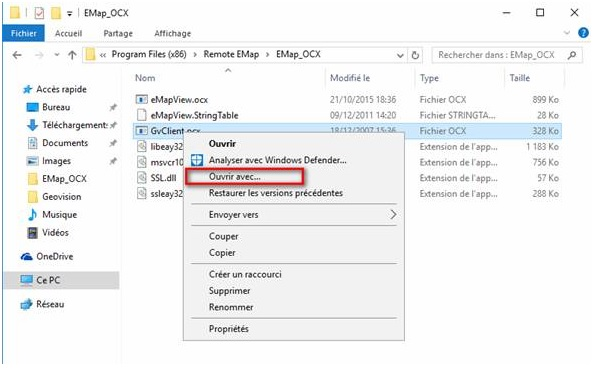Screen dimensions: 616x375
Task: Select the eMapView.StringTable file
Action: pos(194,115)
